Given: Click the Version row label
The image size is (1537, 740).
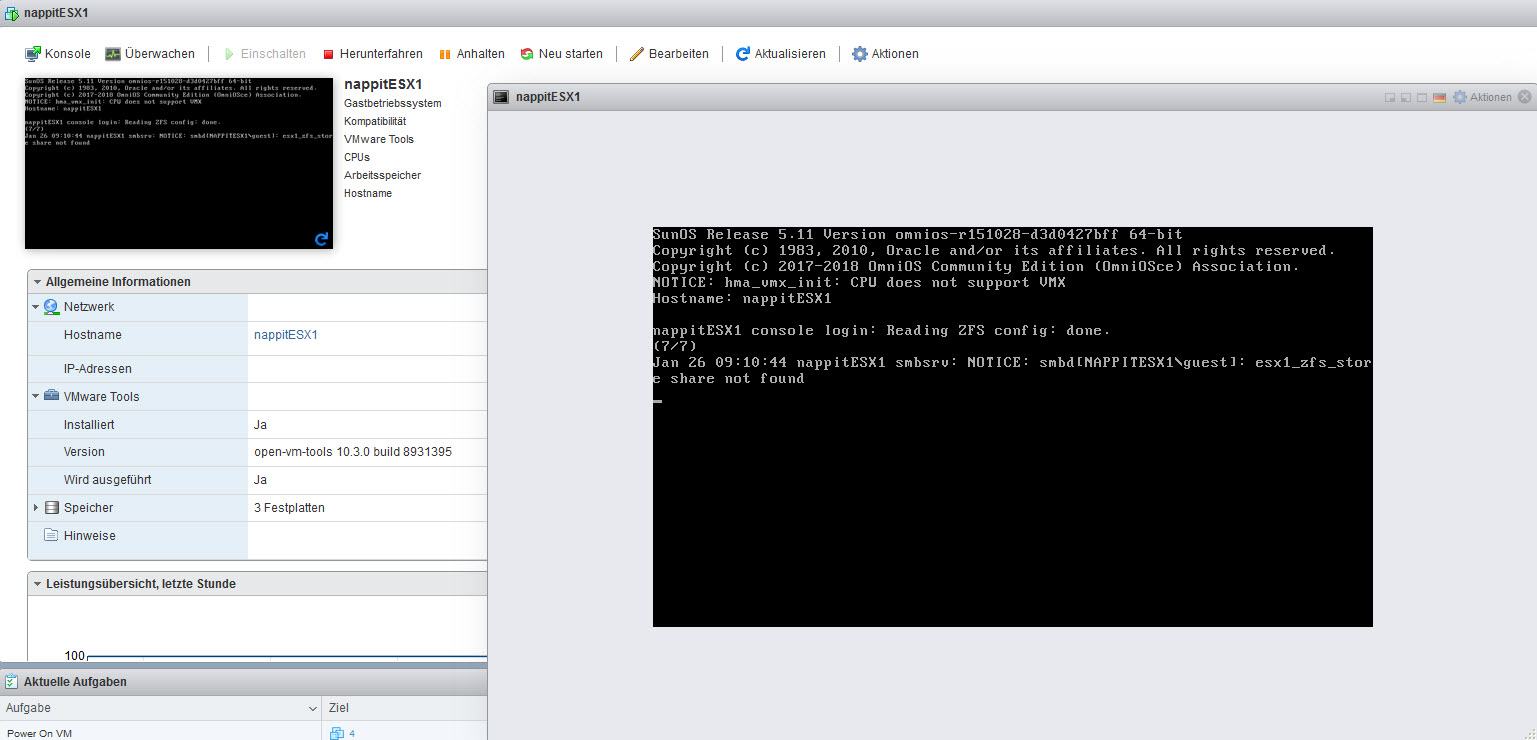Looking at the screenshot, I should 84,452.
